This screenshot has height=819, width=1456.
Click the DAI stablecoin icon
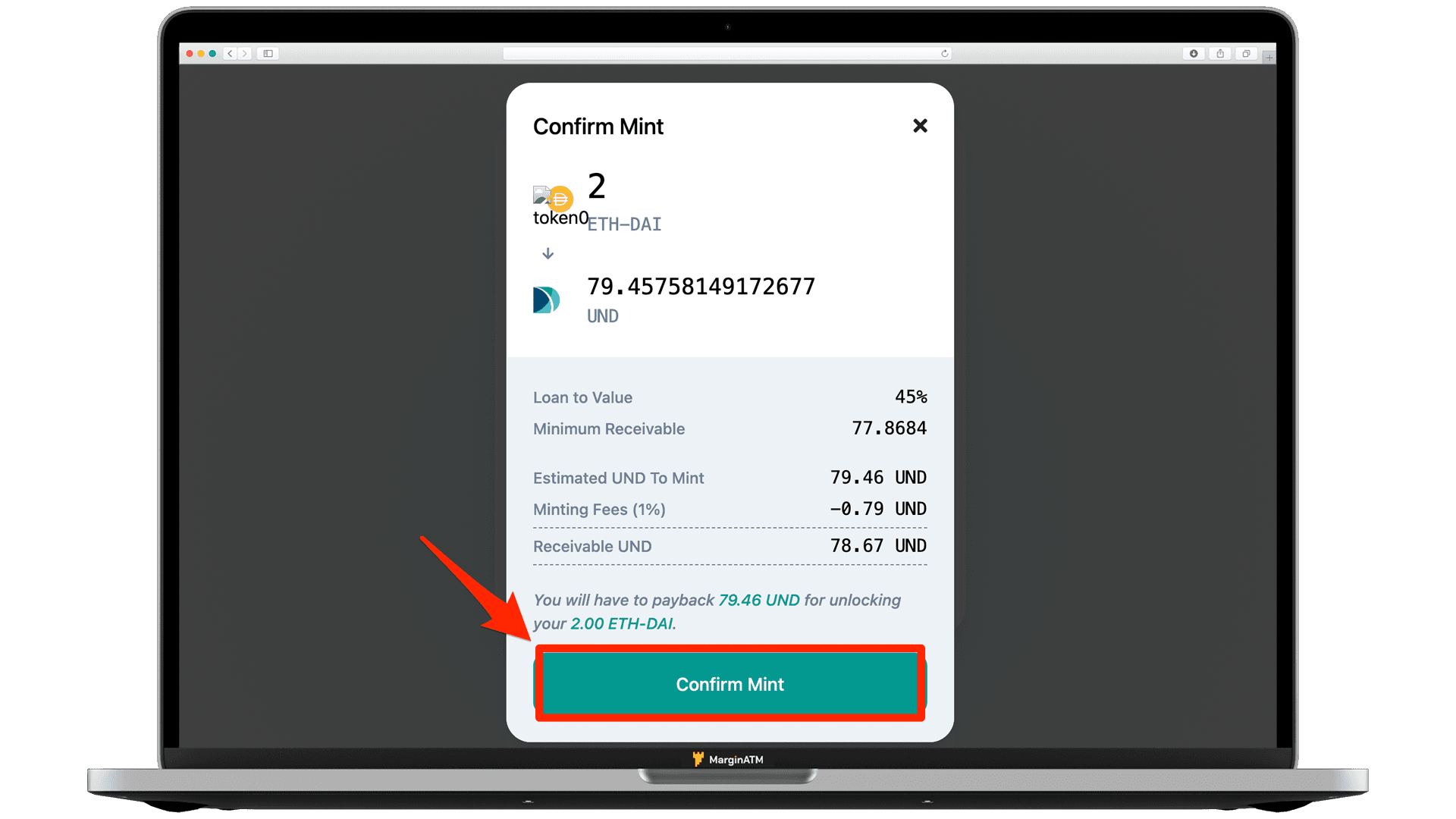tap(558, 196)
